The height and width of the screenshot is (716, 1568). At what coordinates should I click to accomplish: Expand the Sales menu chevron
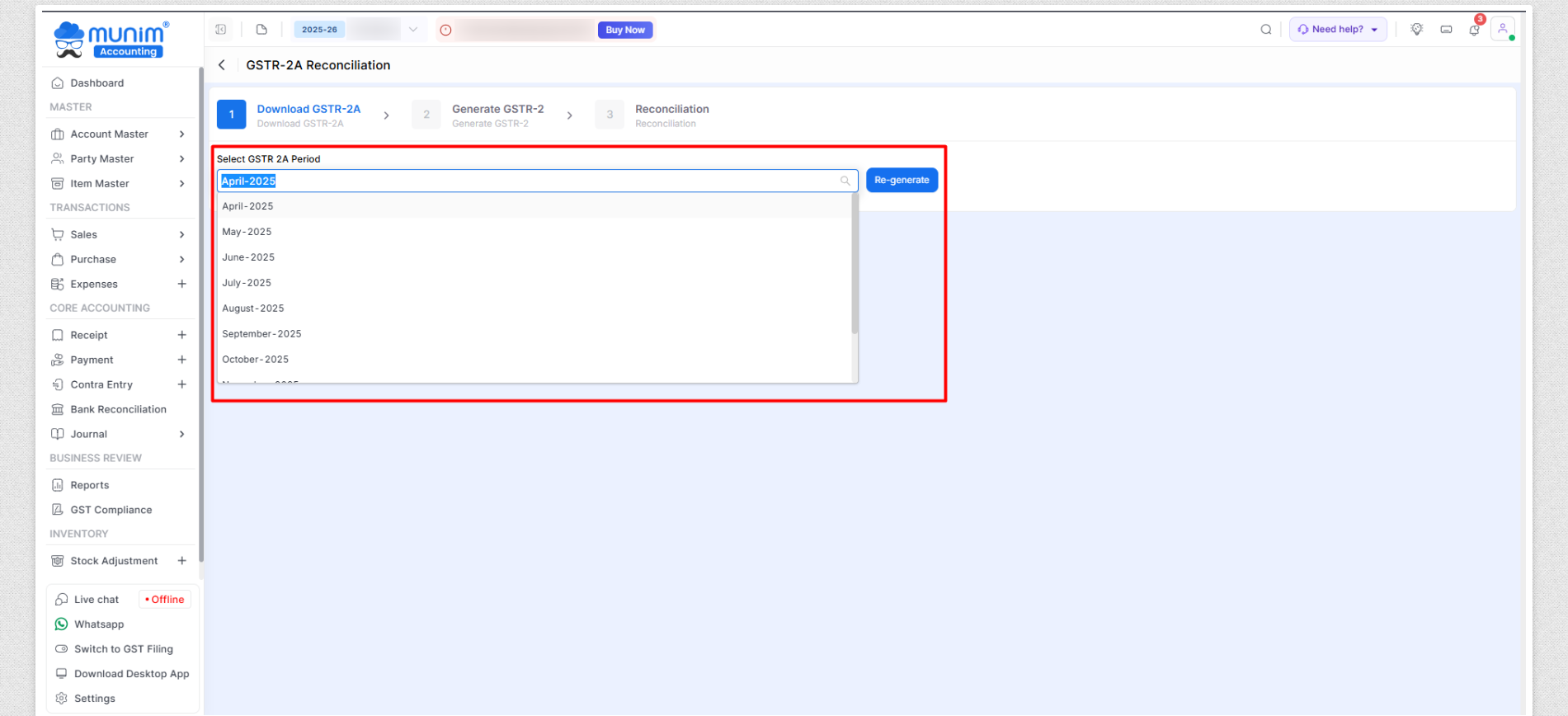coord(181,235)
